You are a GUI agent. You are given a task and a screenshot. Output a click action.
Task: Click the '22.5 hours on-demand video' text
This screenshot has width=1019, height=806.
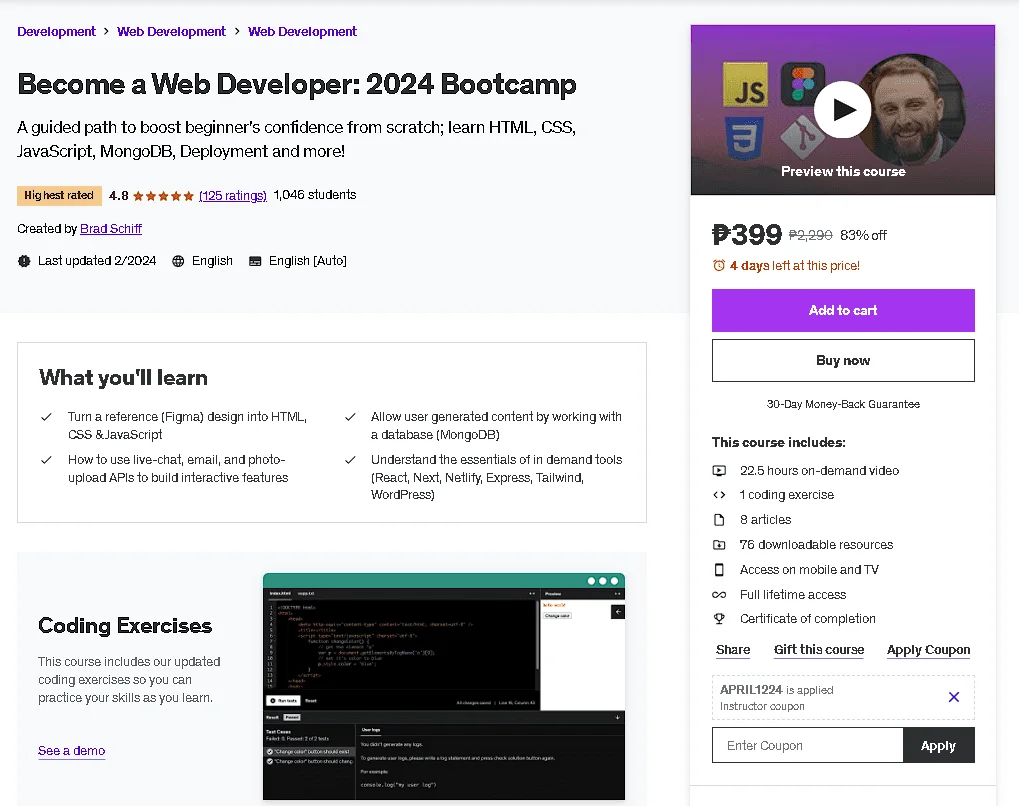[x=819, y=471]
